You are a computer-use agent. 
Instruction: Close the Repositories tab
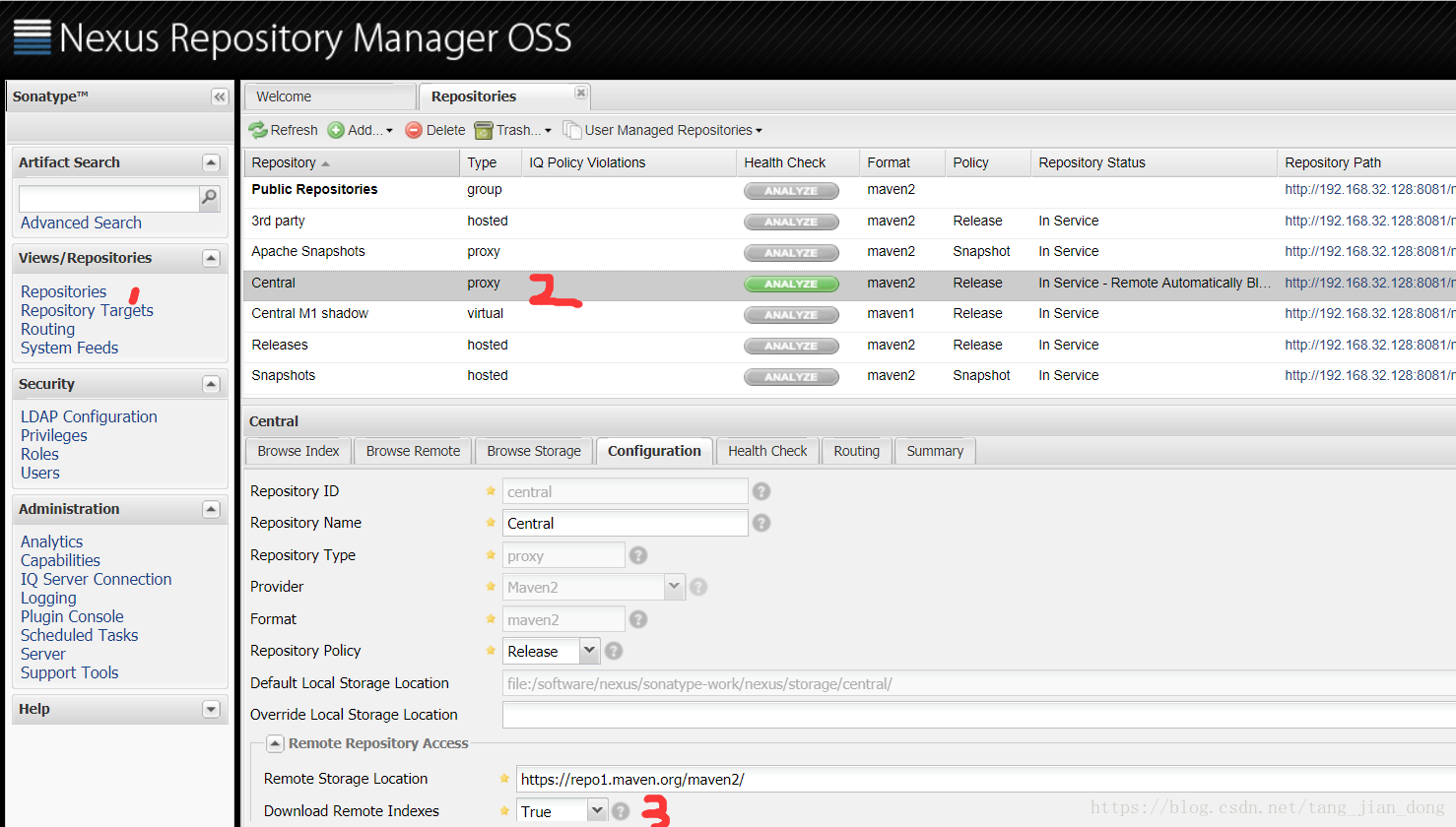[x=581, y=93]
